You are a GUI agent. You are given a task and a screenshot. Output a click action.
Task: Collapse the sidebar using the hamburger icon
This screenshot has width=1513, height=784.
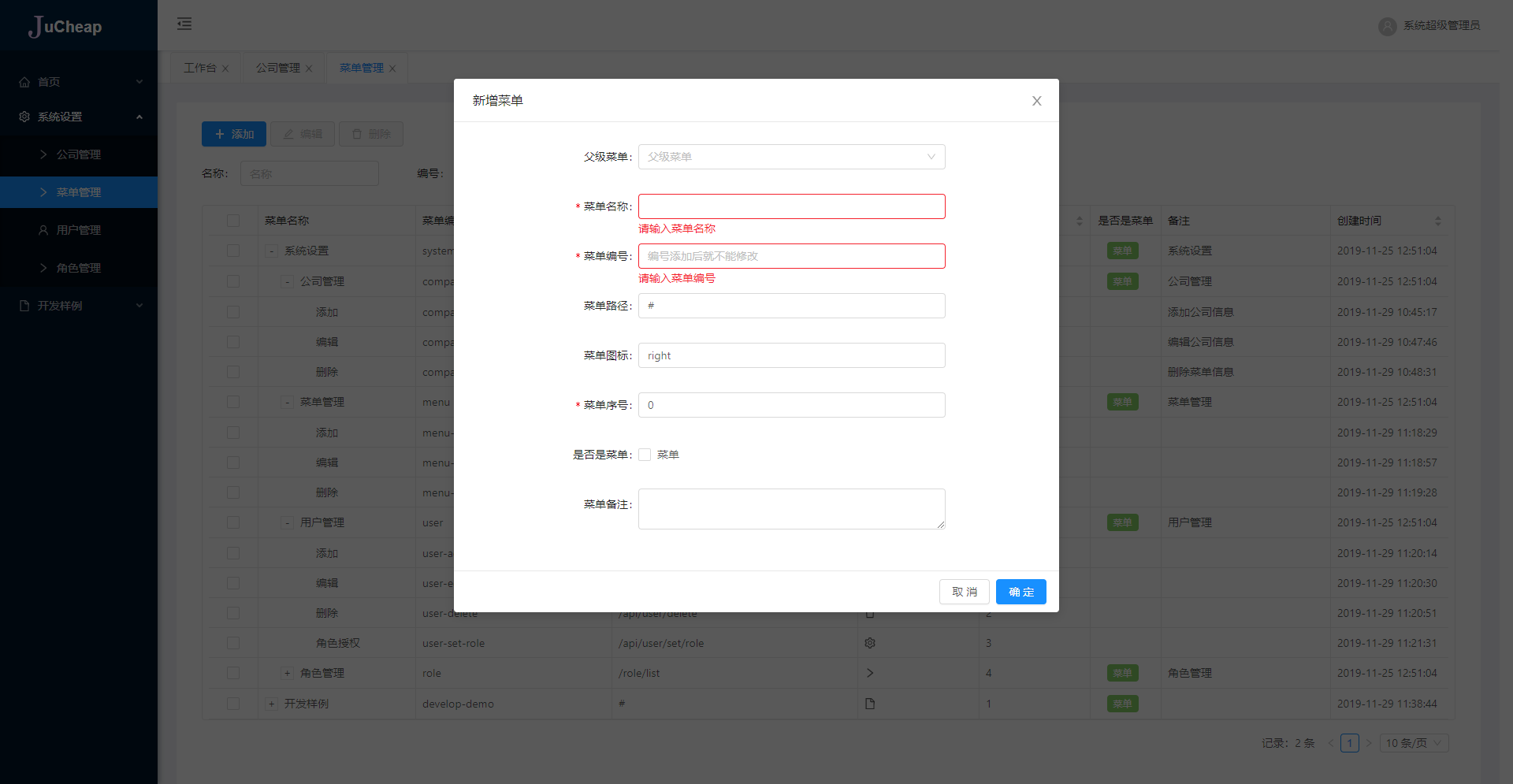click(184, 24)
